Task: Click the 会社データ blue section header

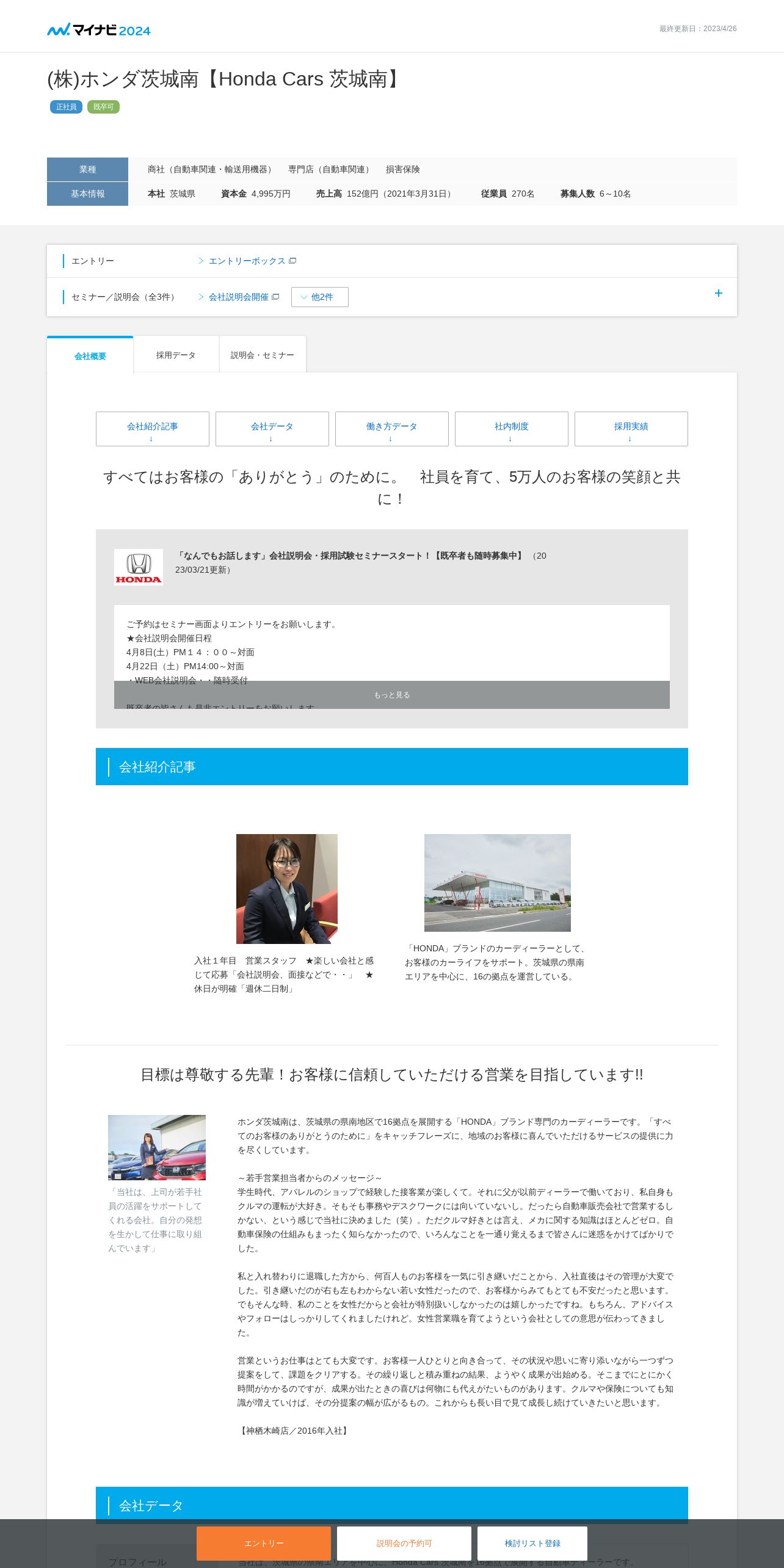Action: pos(392,1505)
